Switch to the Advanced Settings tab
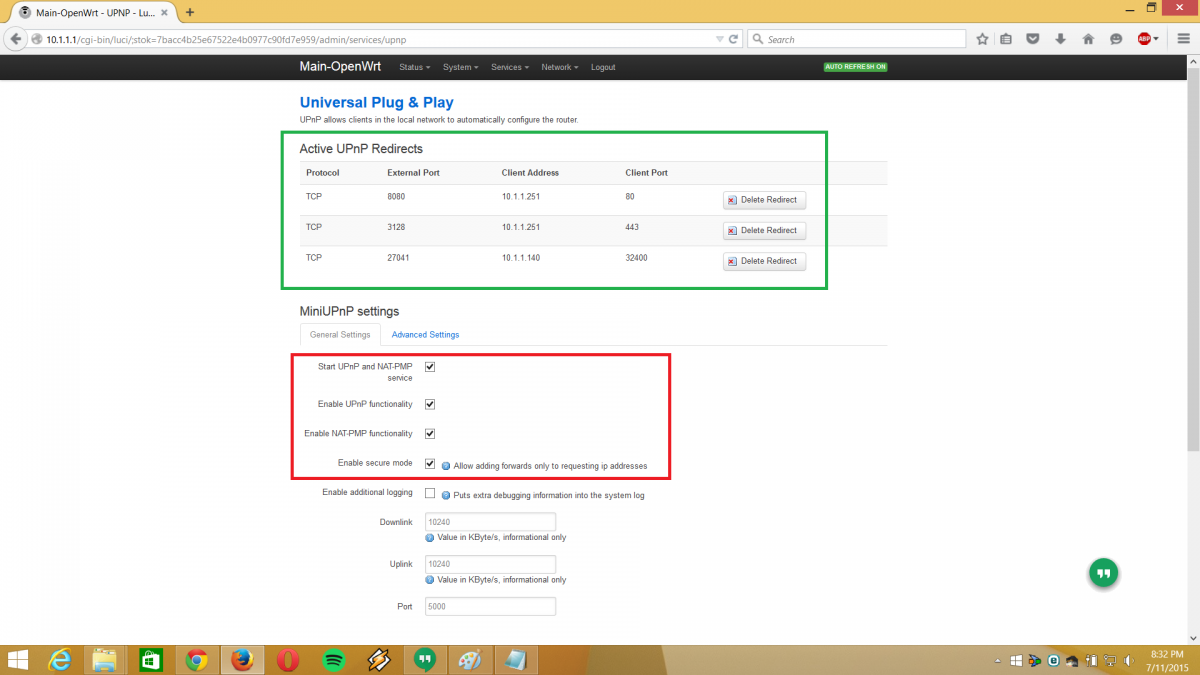 click(425, 335)
